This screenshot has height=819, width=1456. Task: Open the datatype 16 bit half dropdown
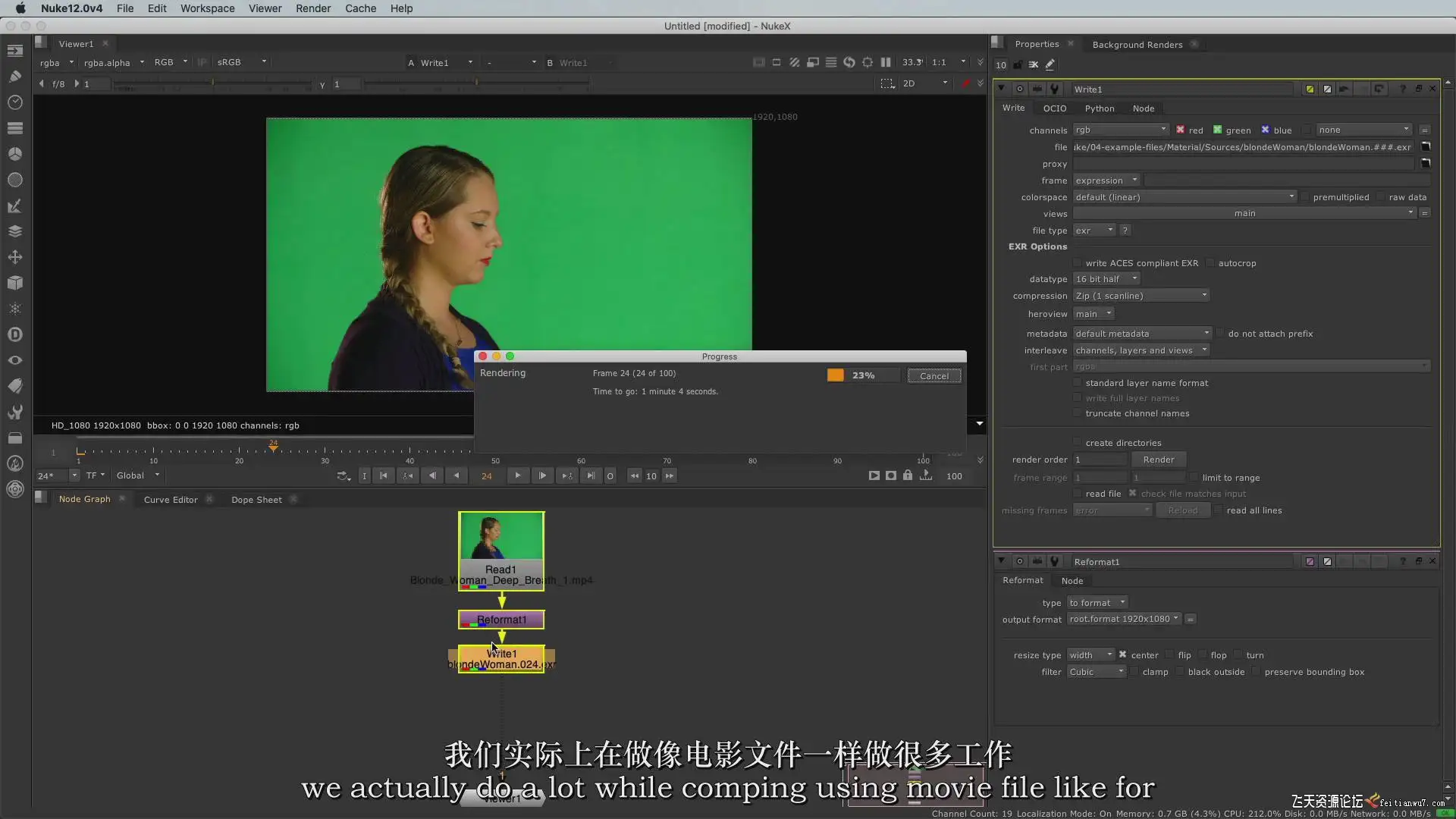[x=1107, y=279]
